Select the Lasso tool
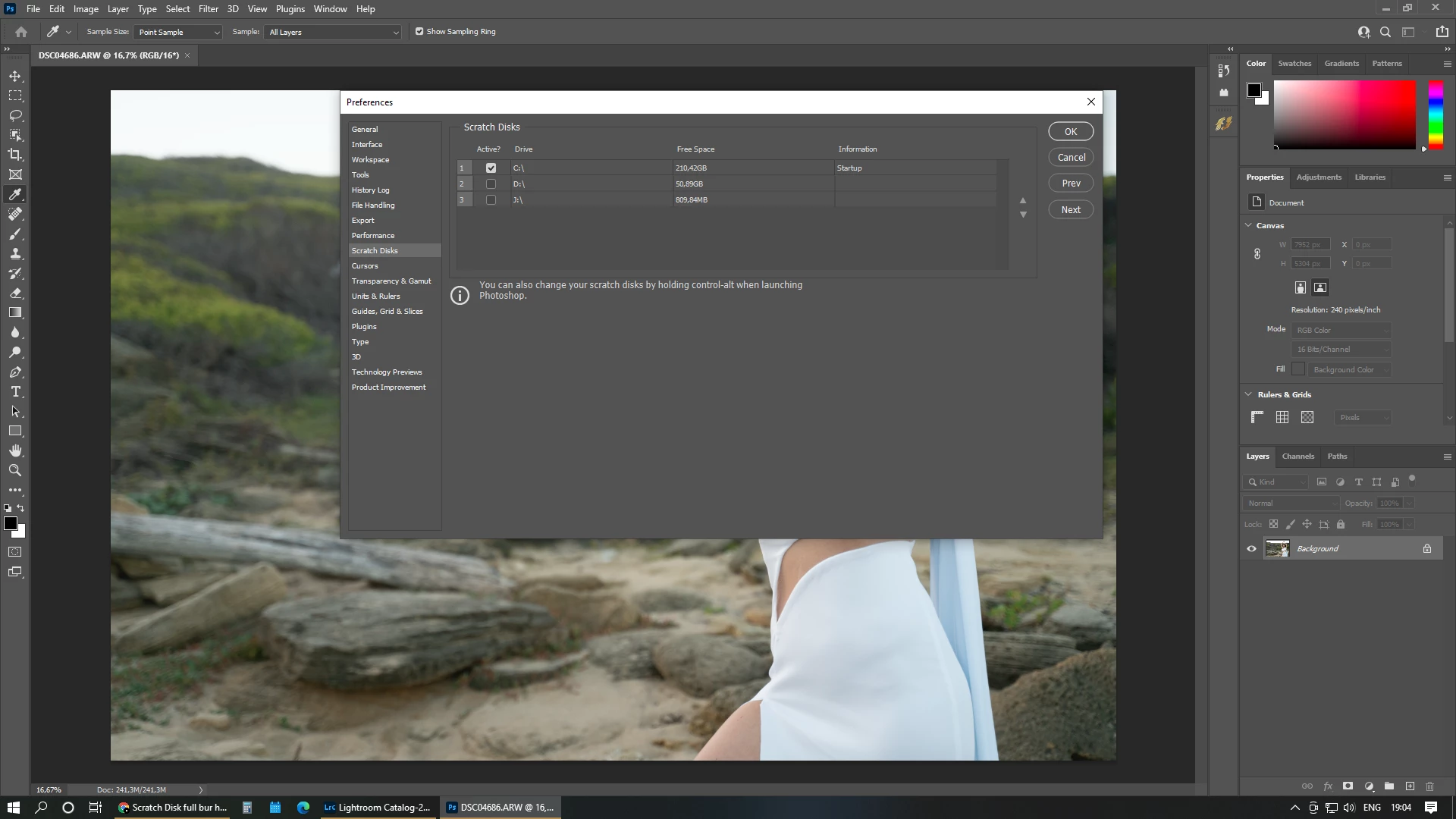Image resolution: width=1456 pixels, height=819 pixels. pyautogui.click(x=15, y=115)
